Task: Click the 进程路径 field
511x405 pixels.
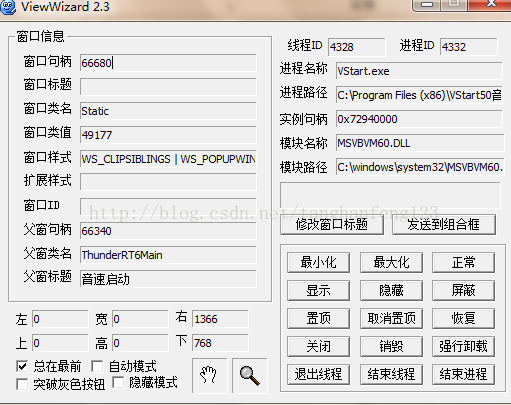Action: pos(419,95)
